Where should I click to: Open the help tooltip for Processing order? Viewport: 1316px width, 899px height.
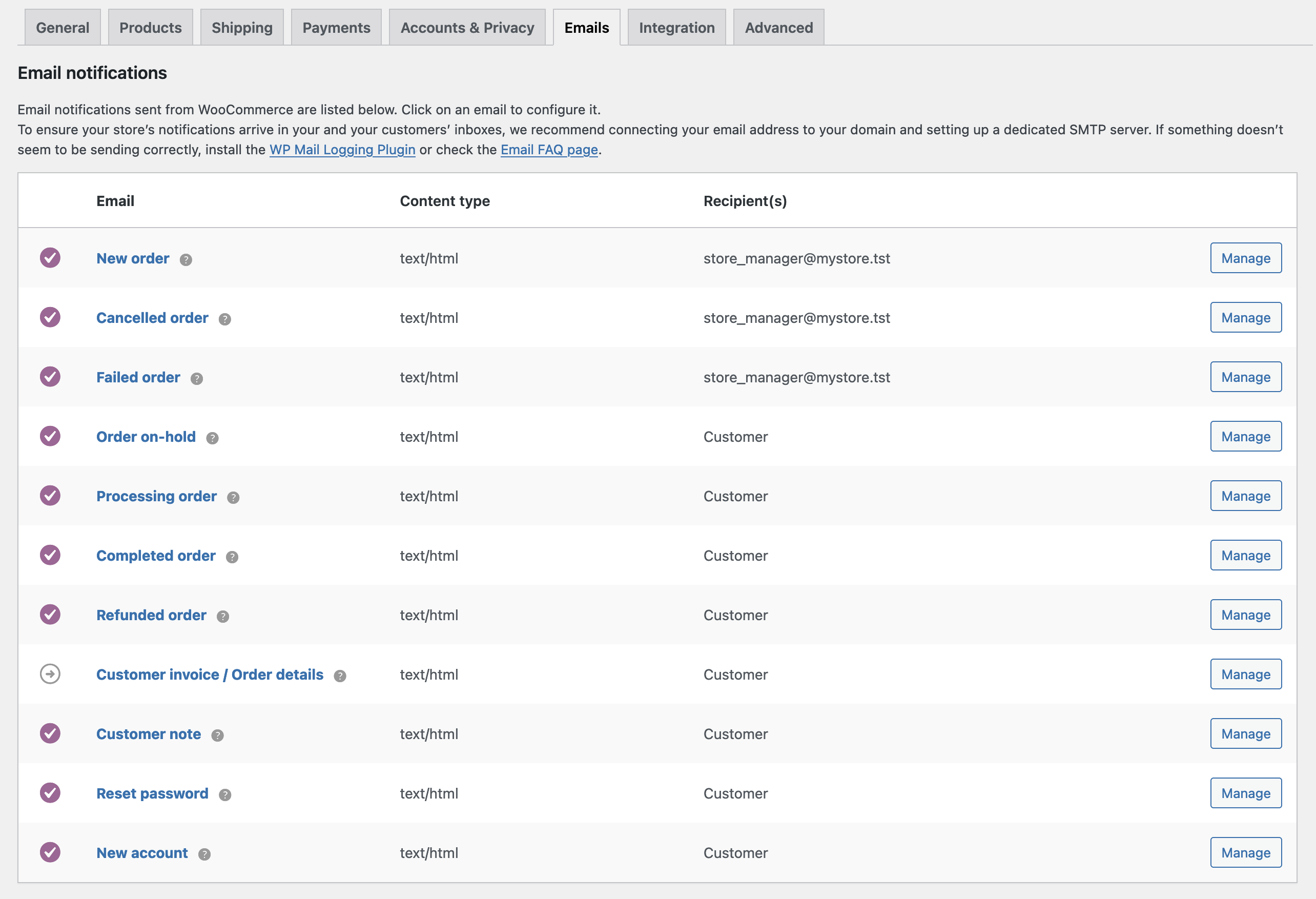[233, 497]
